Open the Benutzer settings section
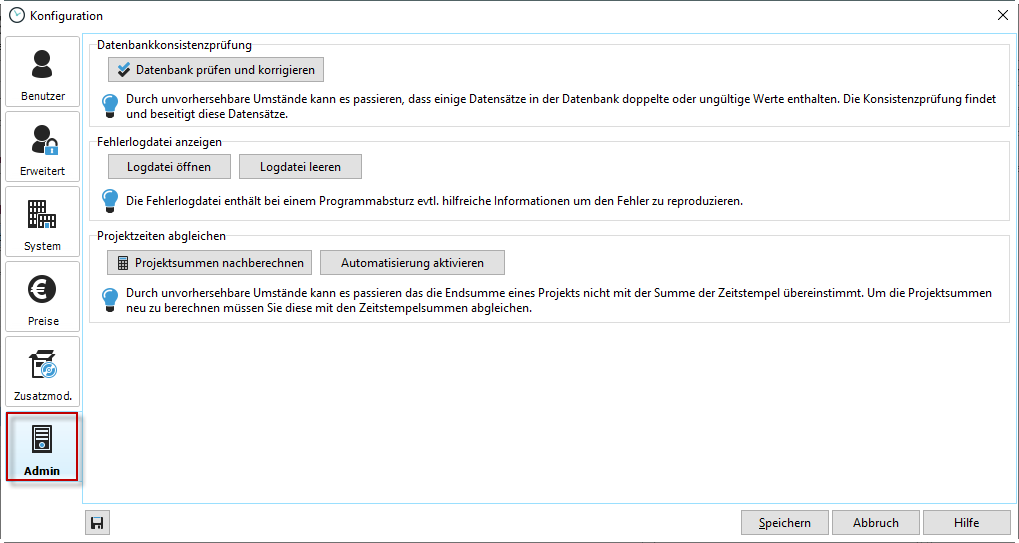 42,72
